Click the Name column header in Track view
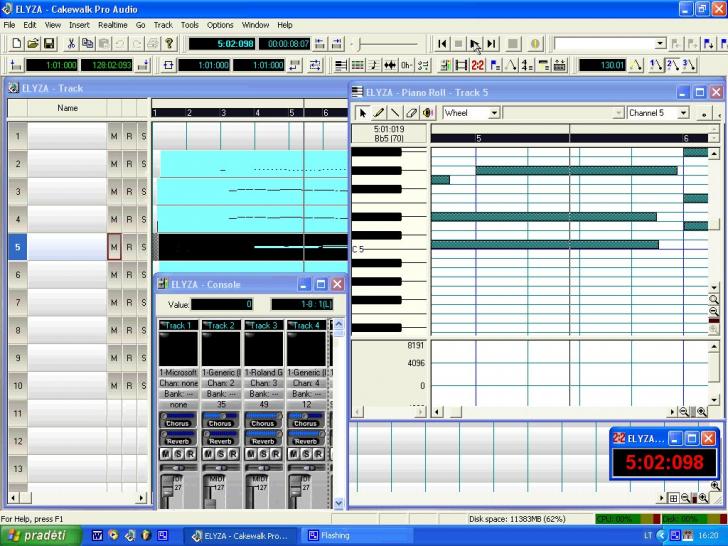 [x=67, y=108]
